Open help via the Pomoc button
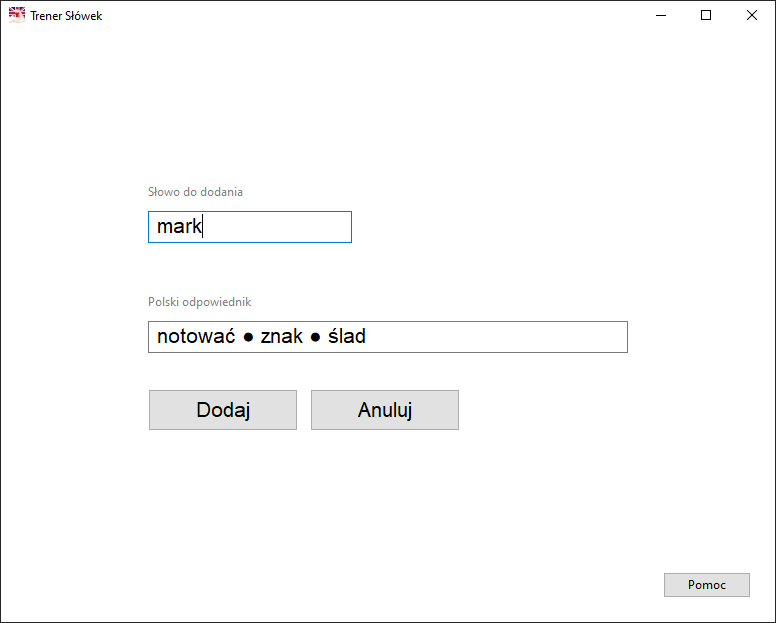Screen dimensions: 776x623 706,585
